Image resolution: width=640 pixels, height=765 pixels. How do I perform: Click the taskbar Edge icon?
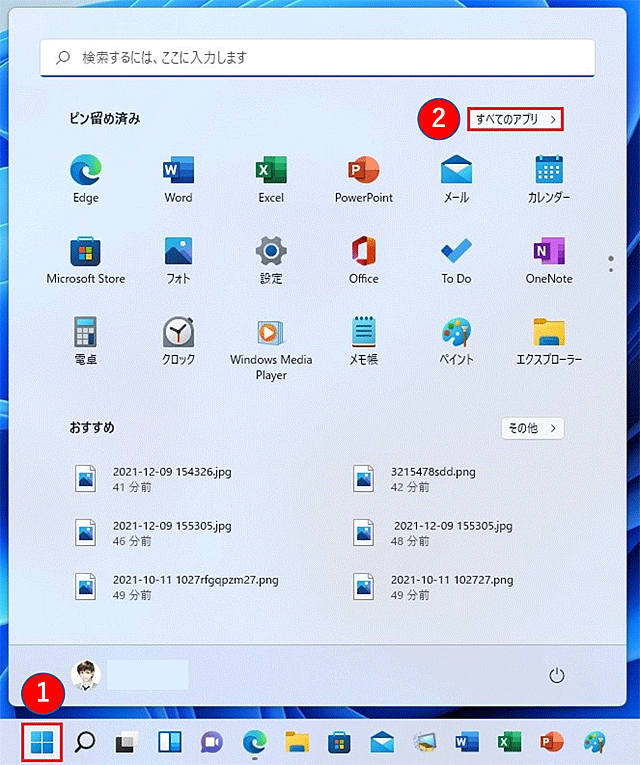255,743
